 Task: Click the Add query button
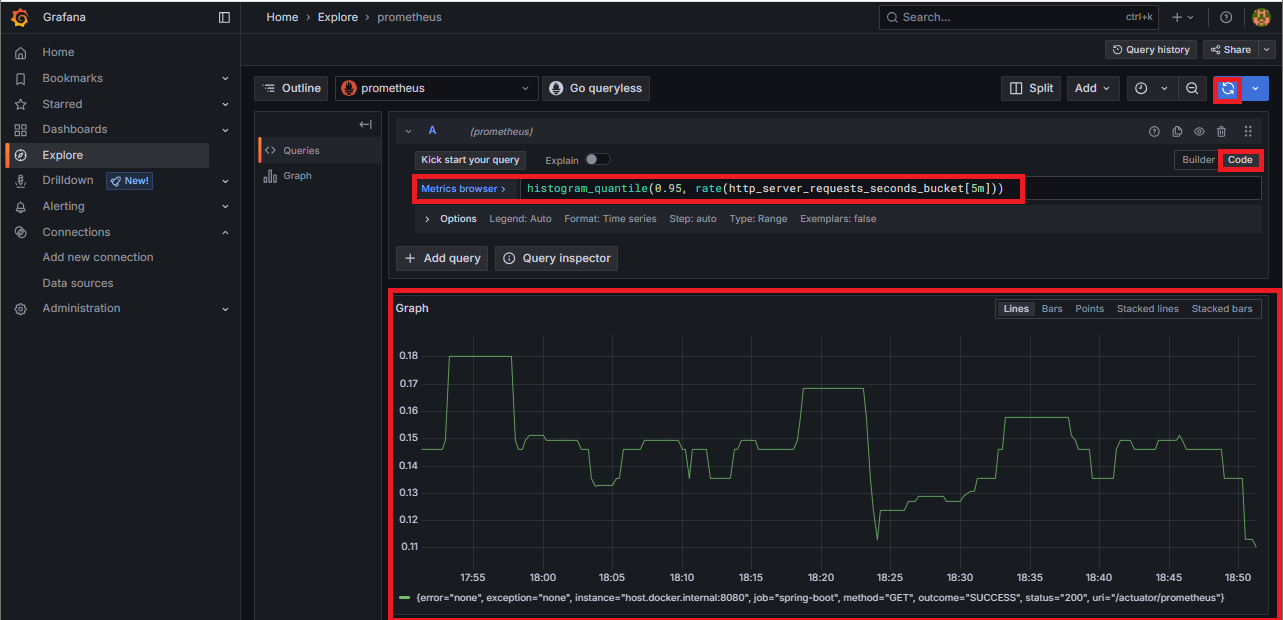coord(442,258)
